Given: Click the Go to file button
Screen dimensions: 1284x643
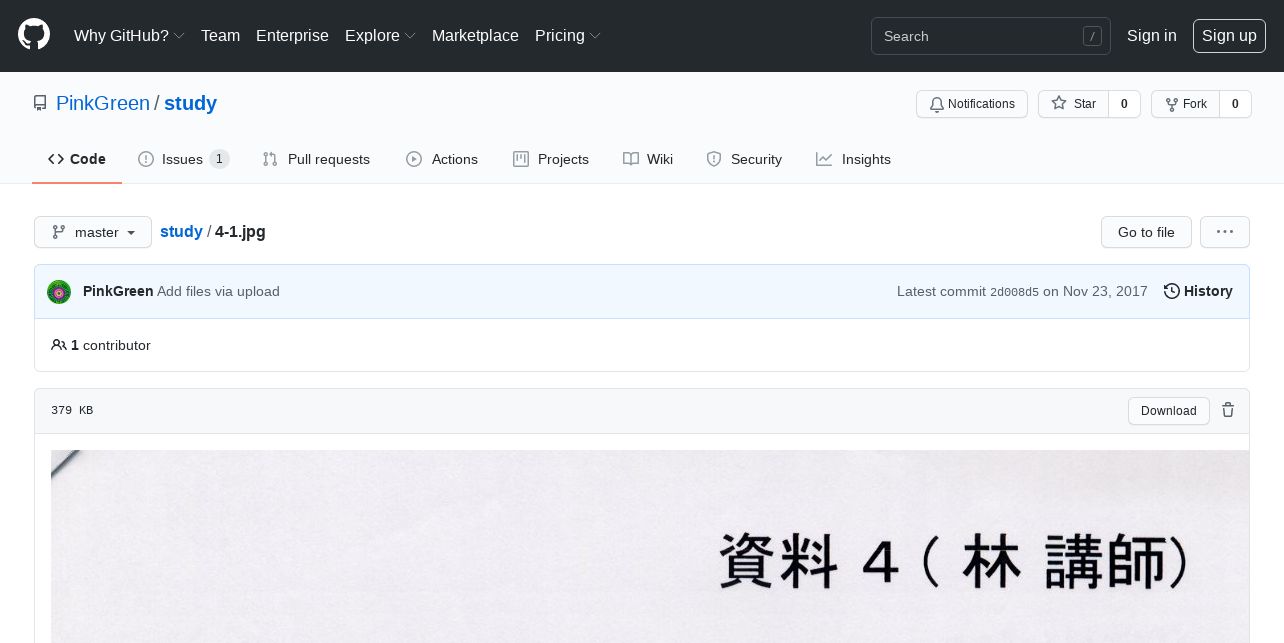Looking at the screenshot, I should pos(1146,232).
